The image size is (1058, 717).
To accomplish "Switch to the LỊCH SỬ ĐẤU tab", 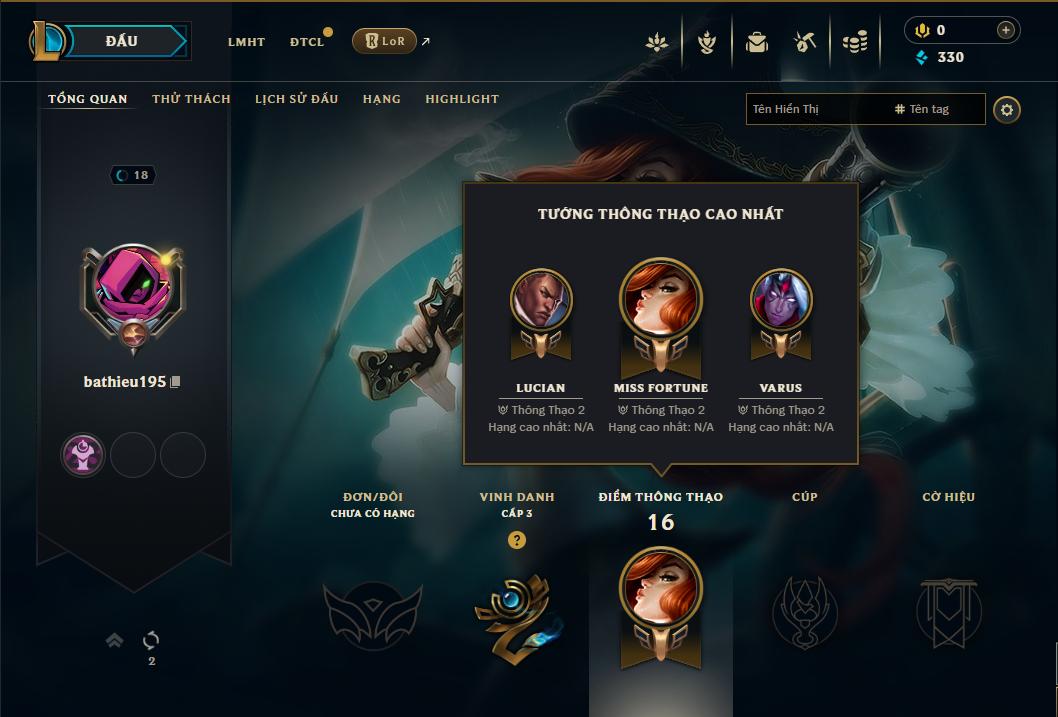I will pos(296,99).
